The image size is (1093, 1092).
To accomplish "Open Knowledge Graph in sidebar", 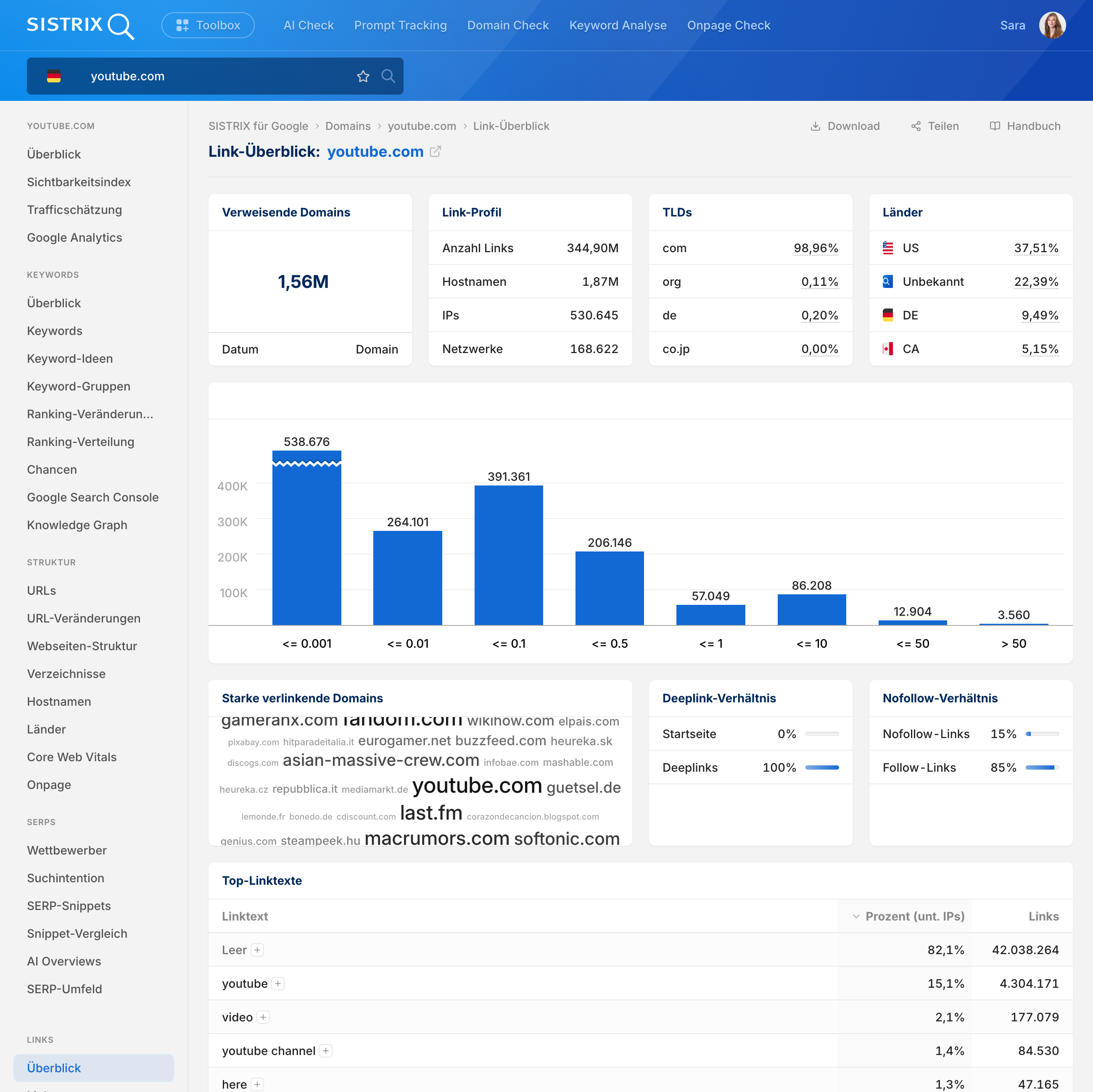I will click(x=77, y=525).
